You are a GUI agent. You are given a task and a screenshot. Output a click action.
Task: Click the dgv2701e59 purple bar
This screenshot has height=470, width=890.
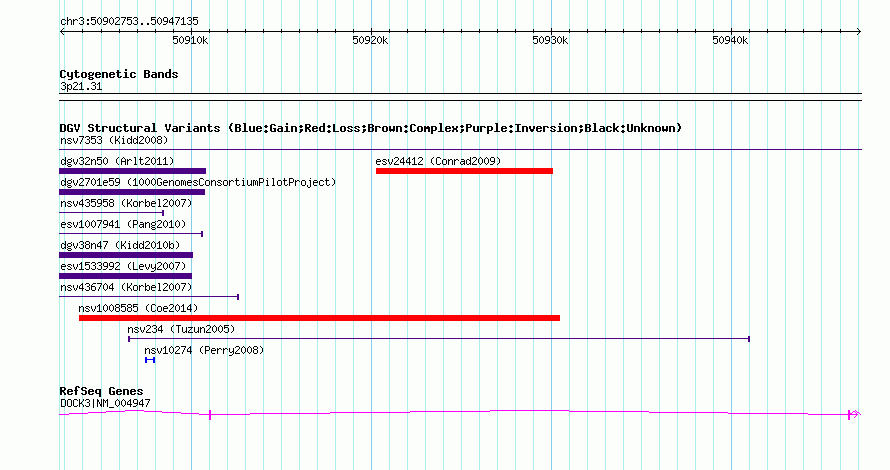[132, 192]
